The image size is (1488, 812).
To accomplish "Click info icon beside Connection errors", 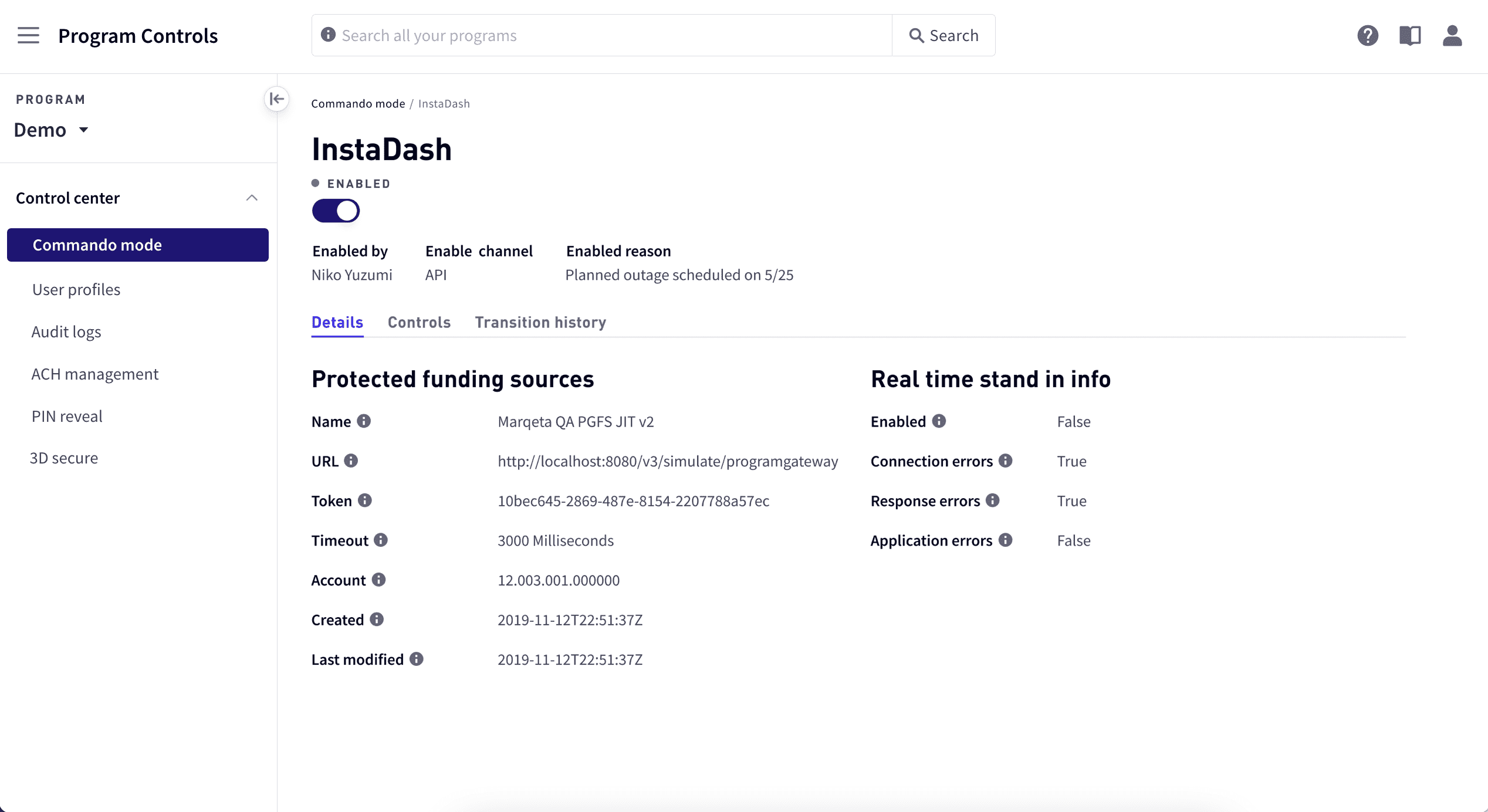I will tap(1006, 461).
